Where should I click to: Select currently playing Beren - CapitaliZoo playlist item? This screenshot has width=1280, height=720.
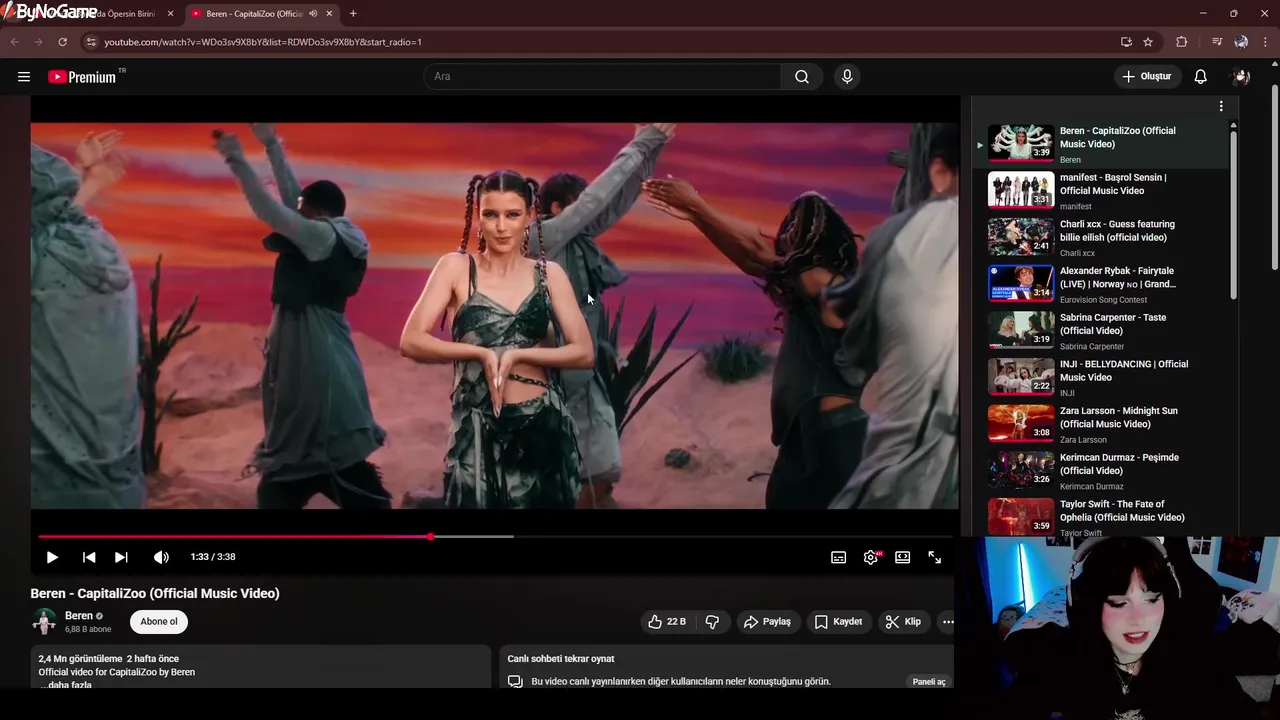pyautogui.click(x=1103, y=144)
